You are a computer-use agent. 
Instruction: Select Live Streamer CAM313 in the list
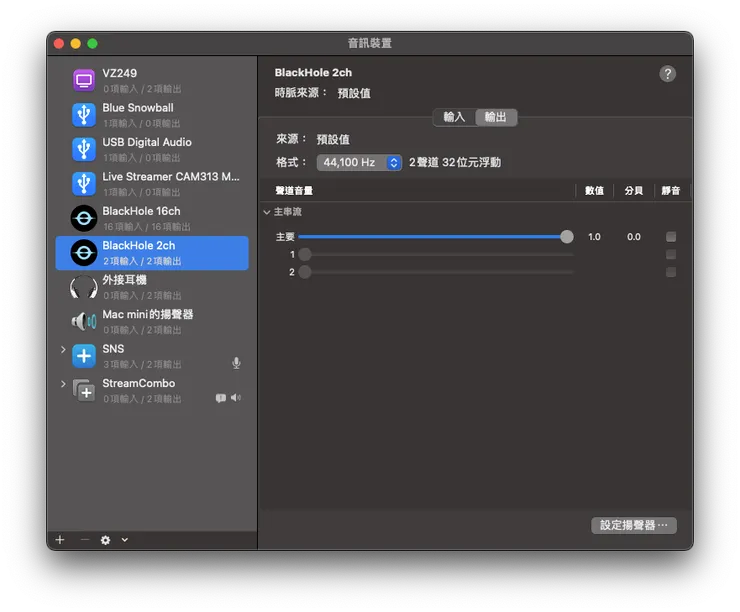(152, 184)
